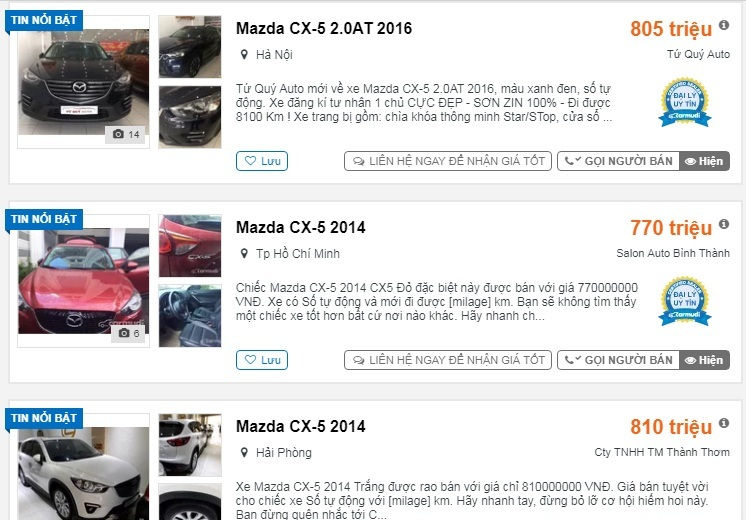Click info icon next to 805 triệu price

pyautogui.click(x=724, y=25)
